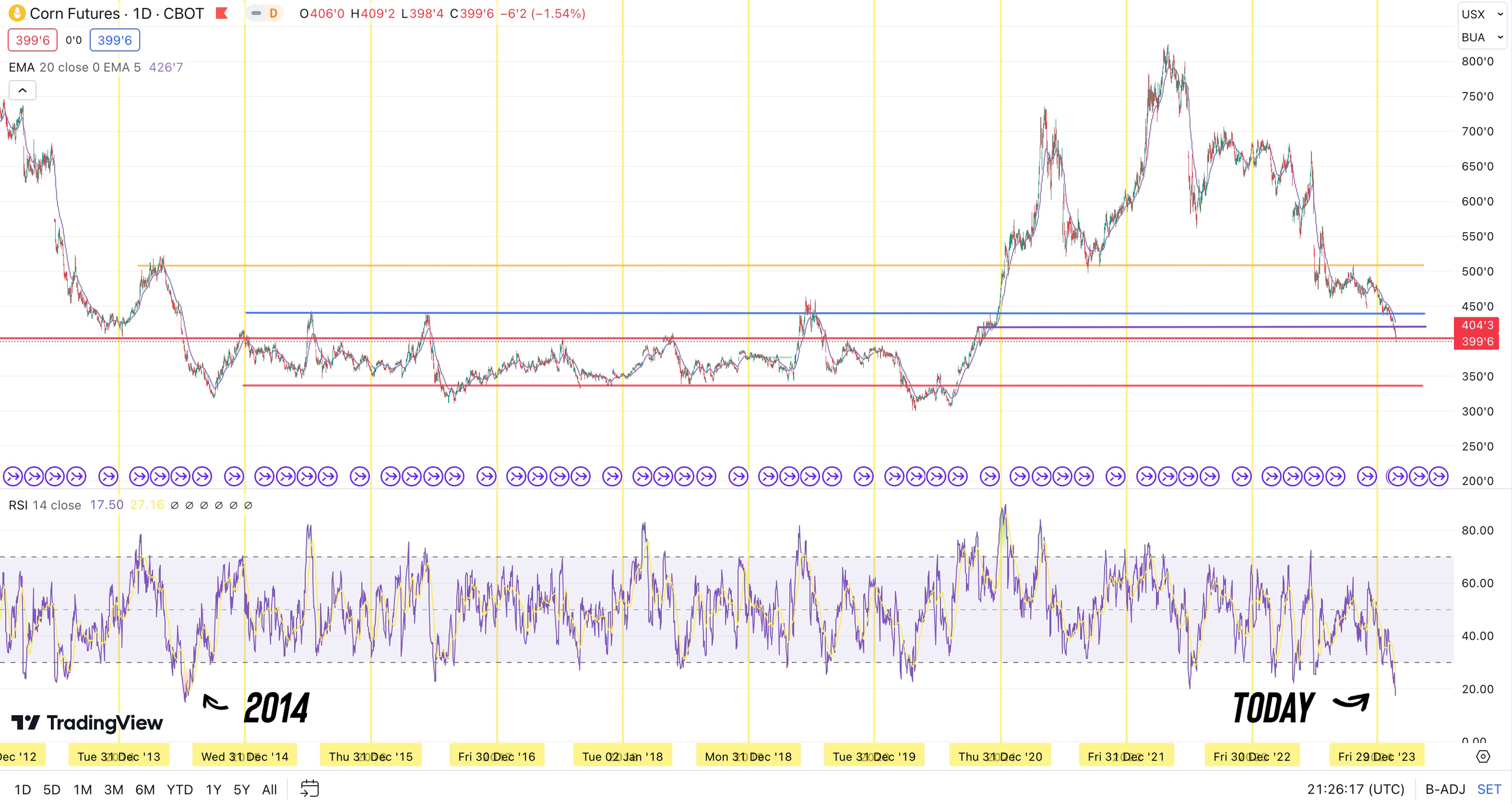Click the 404'3 price label on scale
1512x804 pixels.
click(1476, 325)
